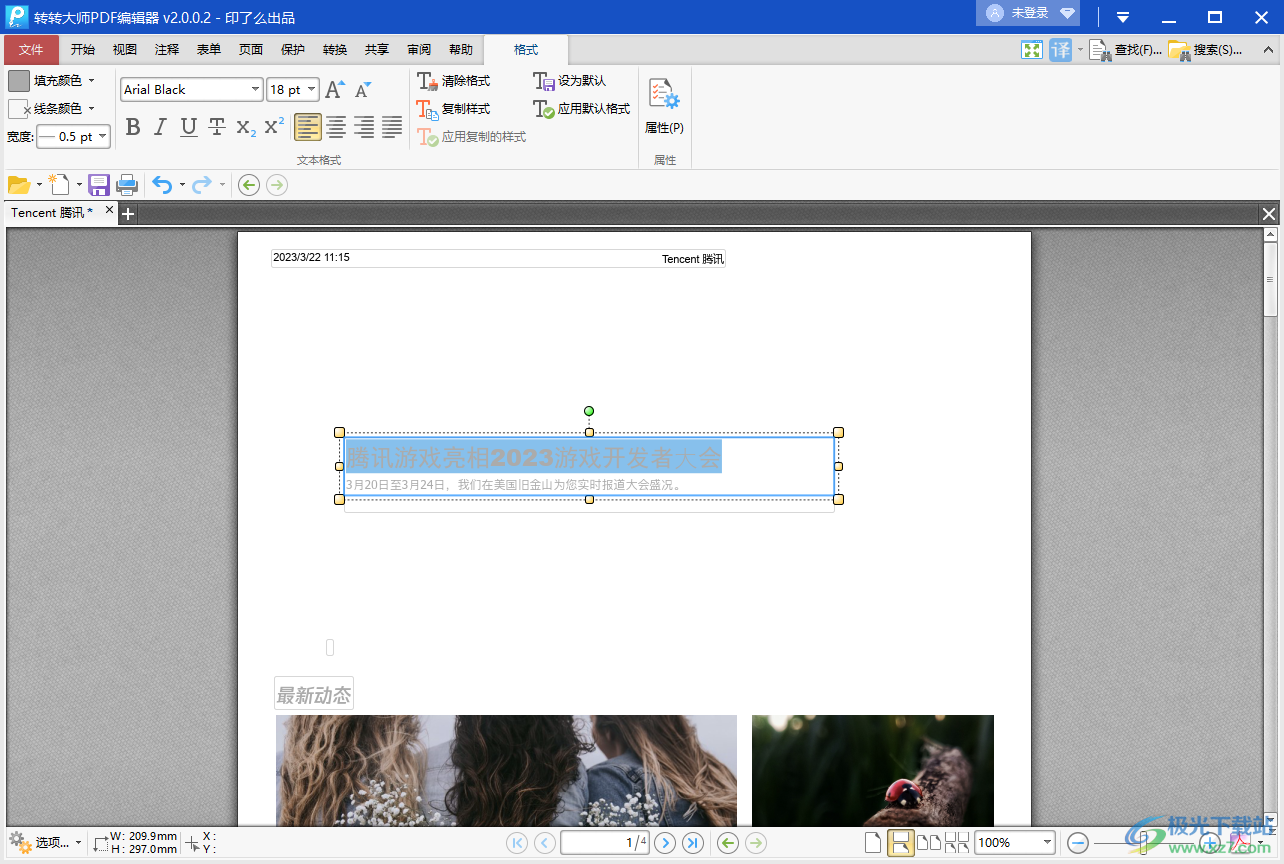Align text to the right
The width and height of the screenshot is (1284, 864).
364,127
